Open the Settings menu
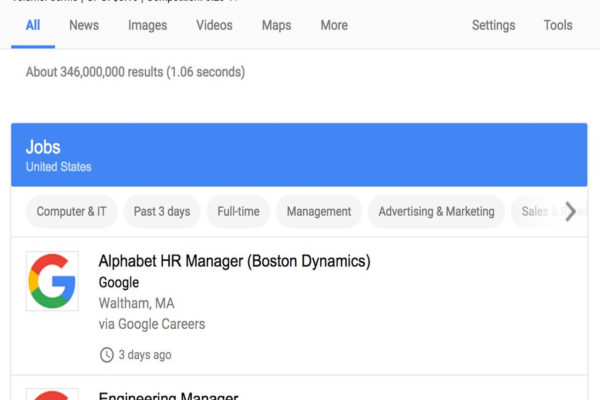 [493, 25]
